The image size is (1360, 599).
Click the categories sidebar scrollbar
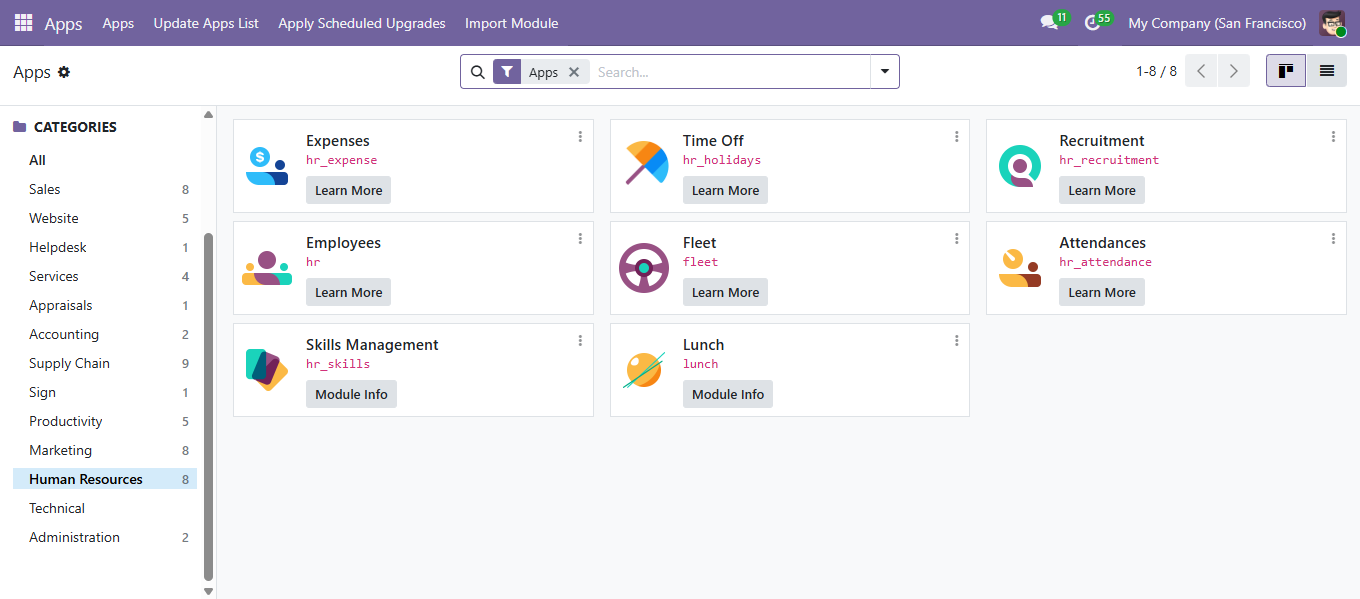(208, 400)
